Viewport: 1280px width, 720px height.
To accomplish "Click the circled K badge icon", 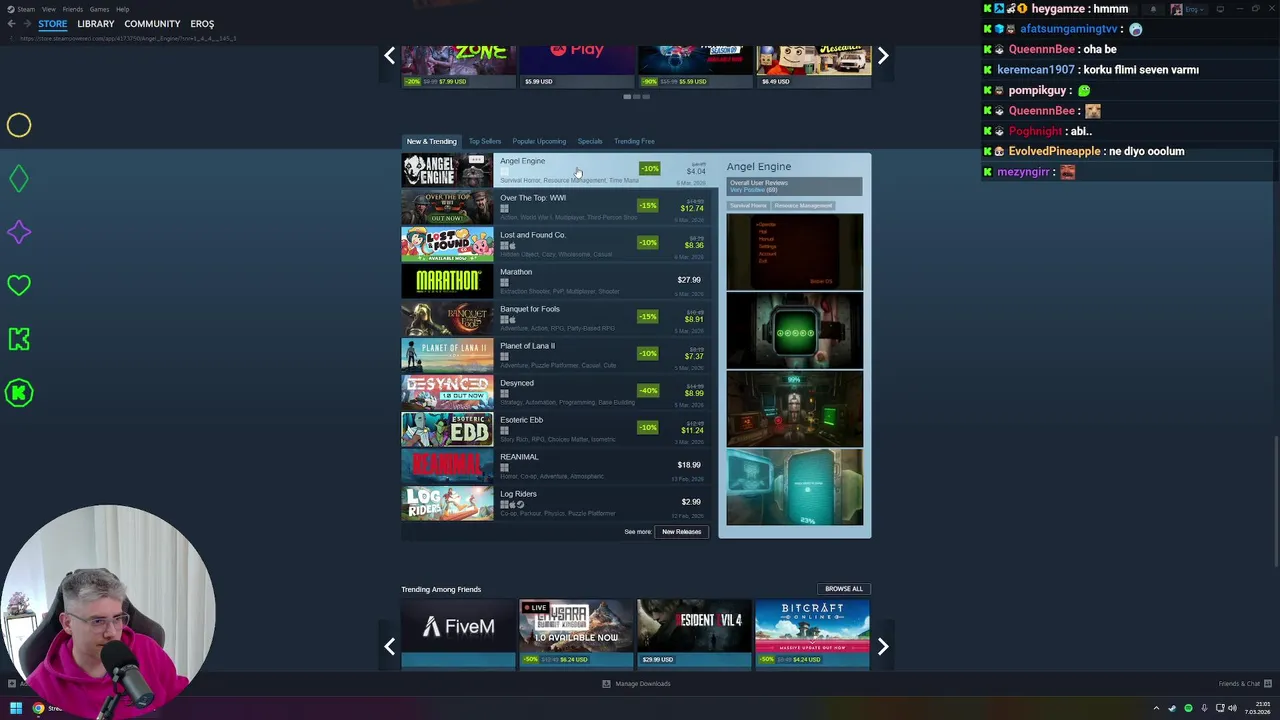I will 19,393.
